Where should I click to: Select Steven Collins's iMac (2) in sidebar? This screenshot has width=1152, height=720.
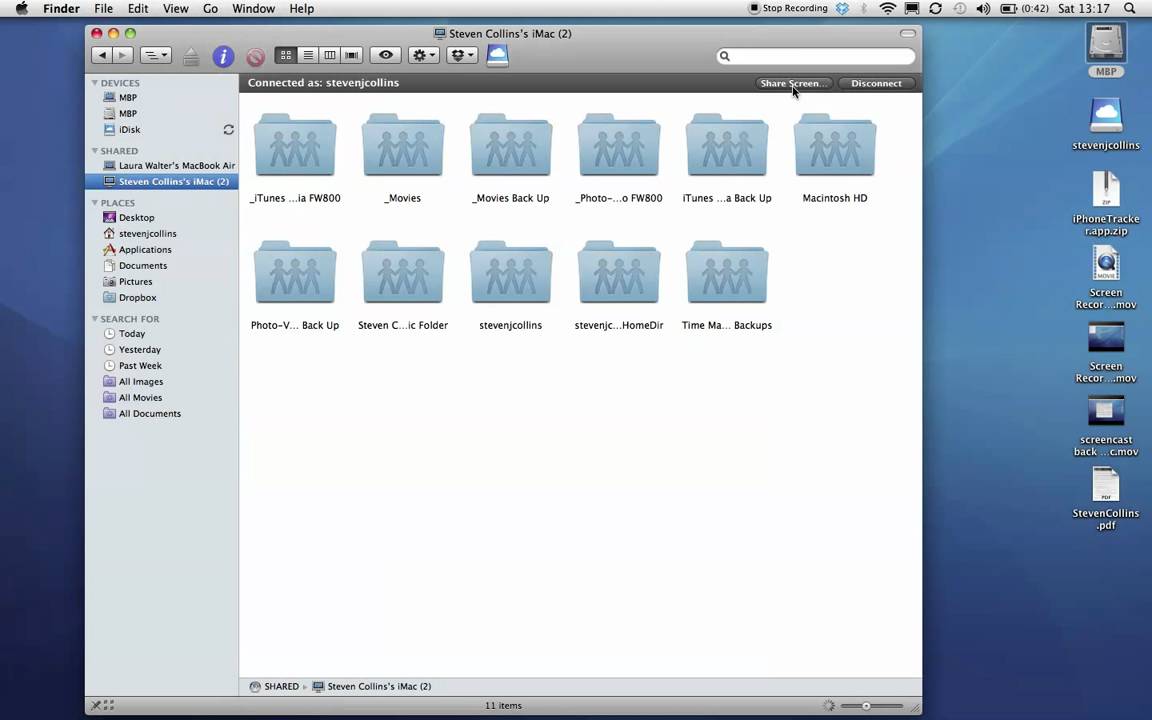(x=162, y=181)
